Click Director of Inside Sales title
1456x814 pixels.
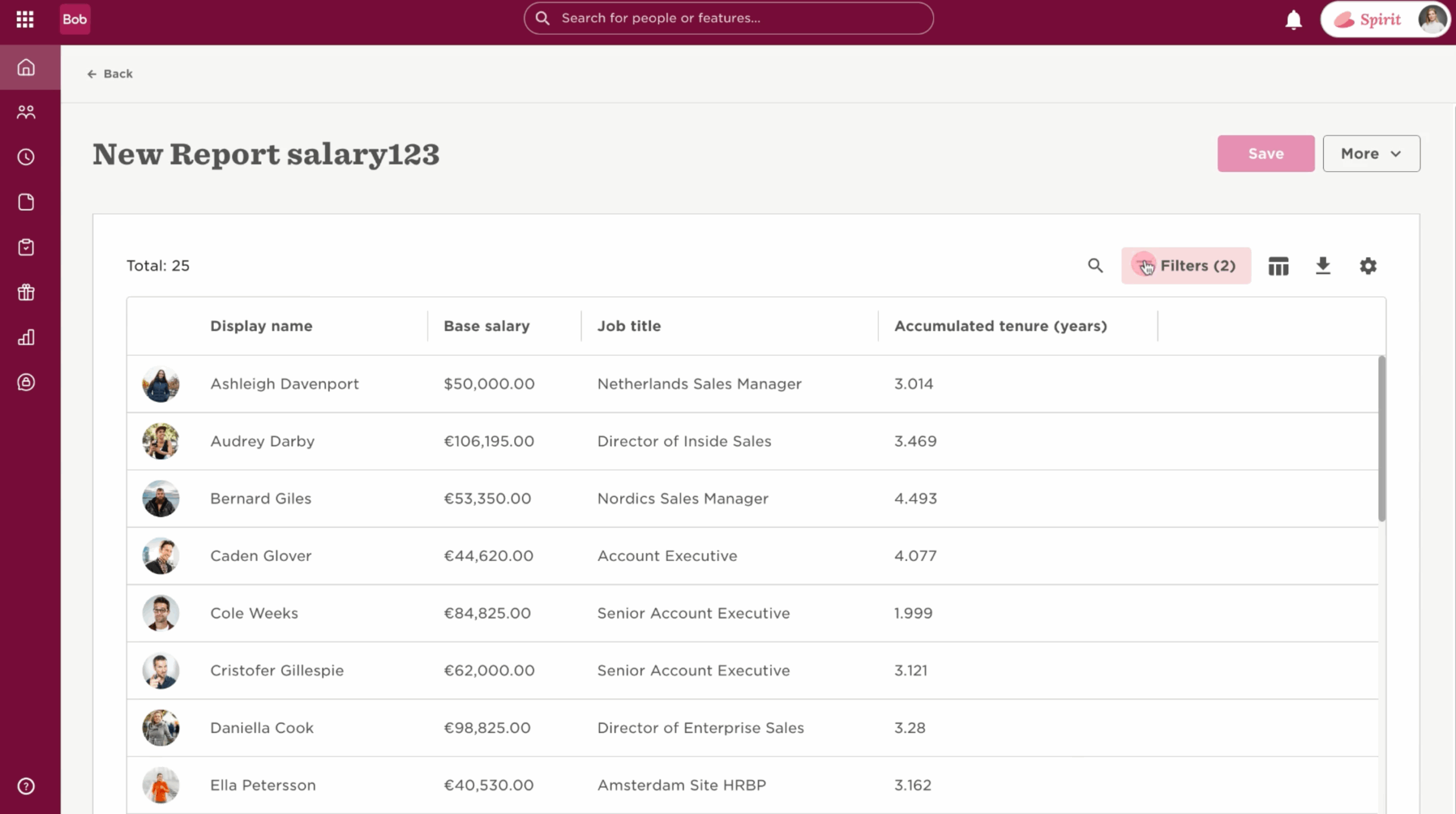684,441
